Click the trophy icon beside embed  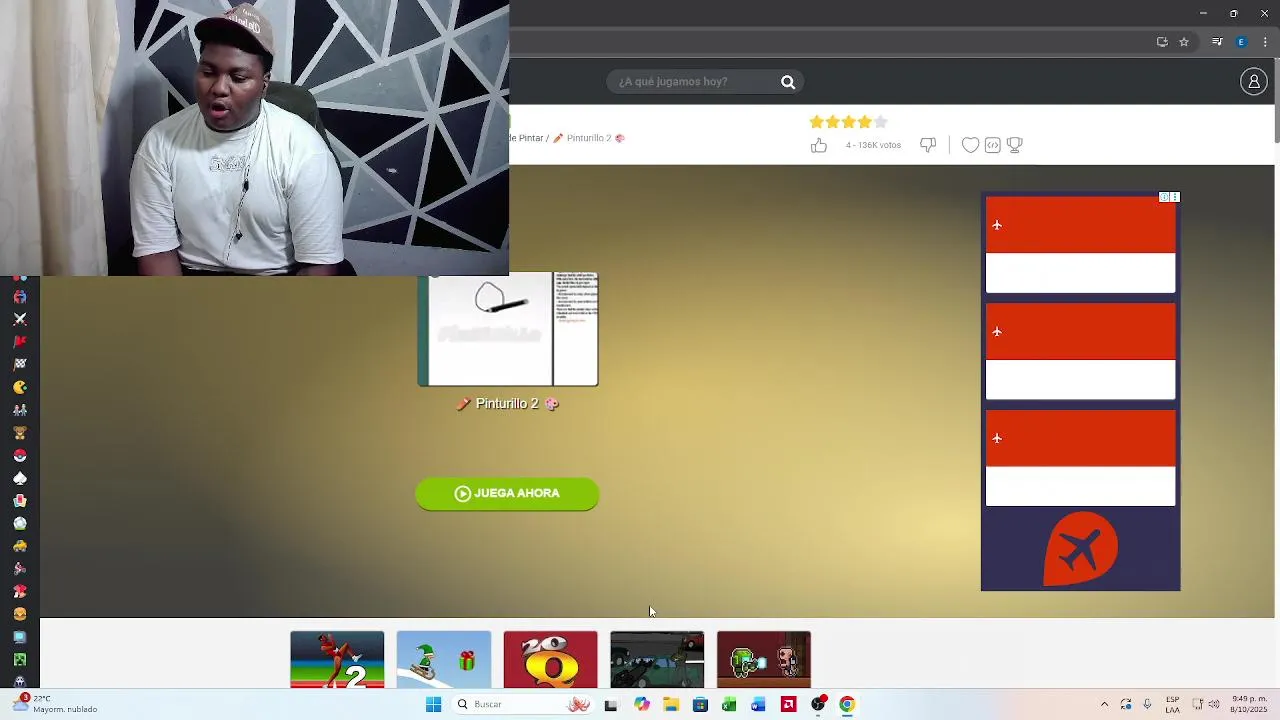tap(1015, 145)
